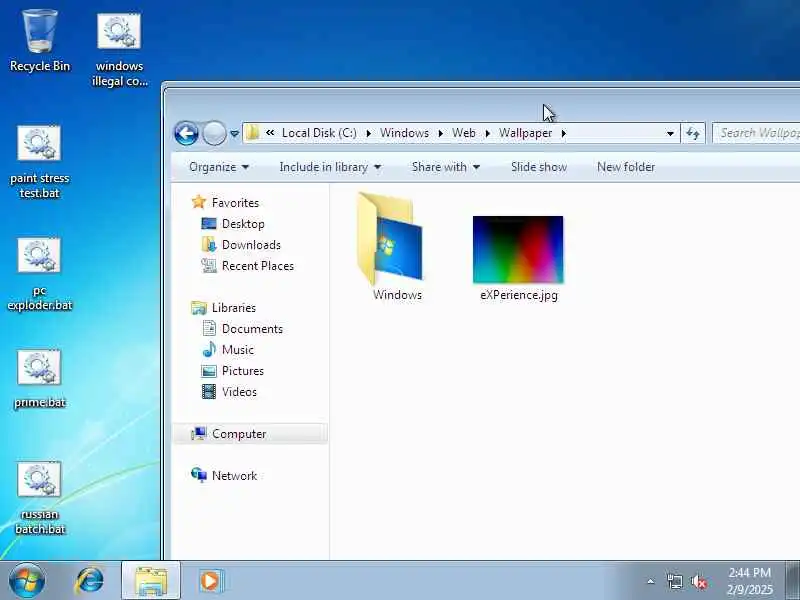Click the Back navigation arrow in Explorer
800x600 pixels.
click(x=186, y=134)
